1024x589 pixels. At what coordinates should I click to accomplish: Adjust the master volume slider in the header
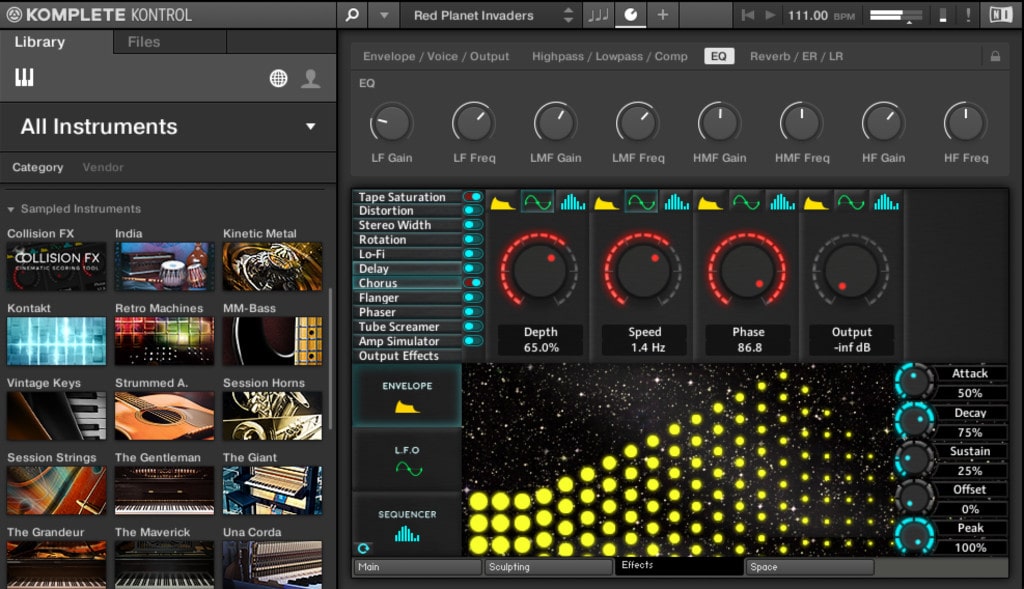click(897, 15)
